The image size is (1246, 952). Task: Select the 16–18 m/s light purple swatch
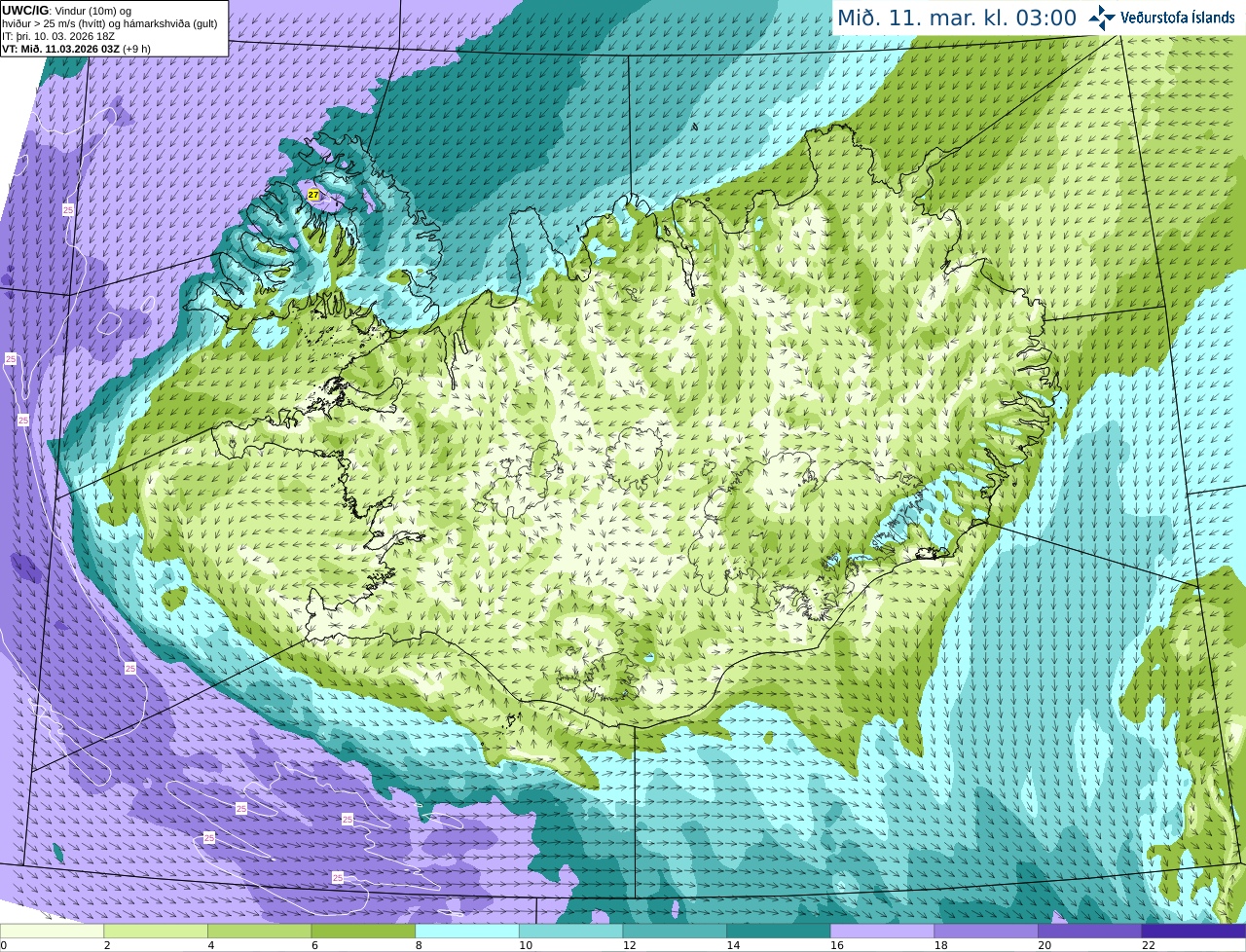click(882, 931)
